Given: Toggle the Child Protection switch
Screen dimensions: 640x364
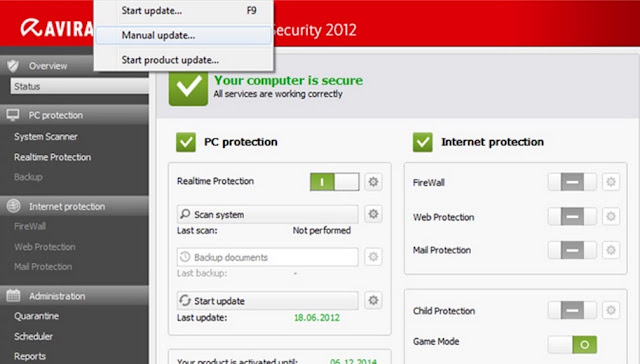Looking at the screenshot, I should pyautogui.click(x=572, y=311).
